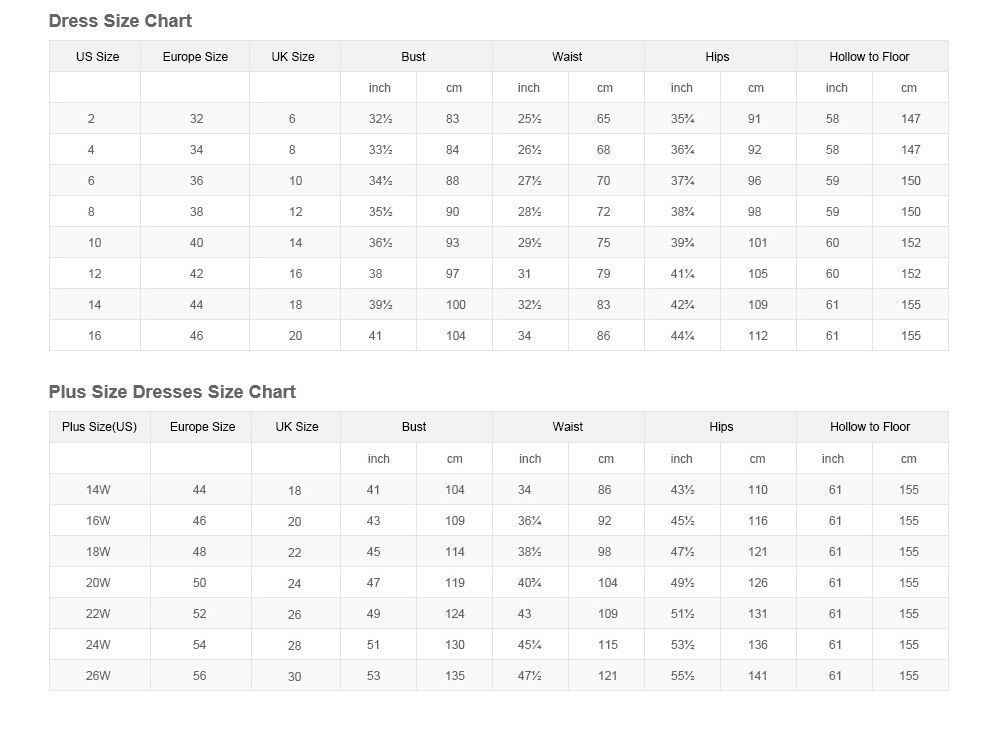The width and height of the screenshot is (983, 739).
Task: Click the 135 bust cm value
Action: click(454, 676)
